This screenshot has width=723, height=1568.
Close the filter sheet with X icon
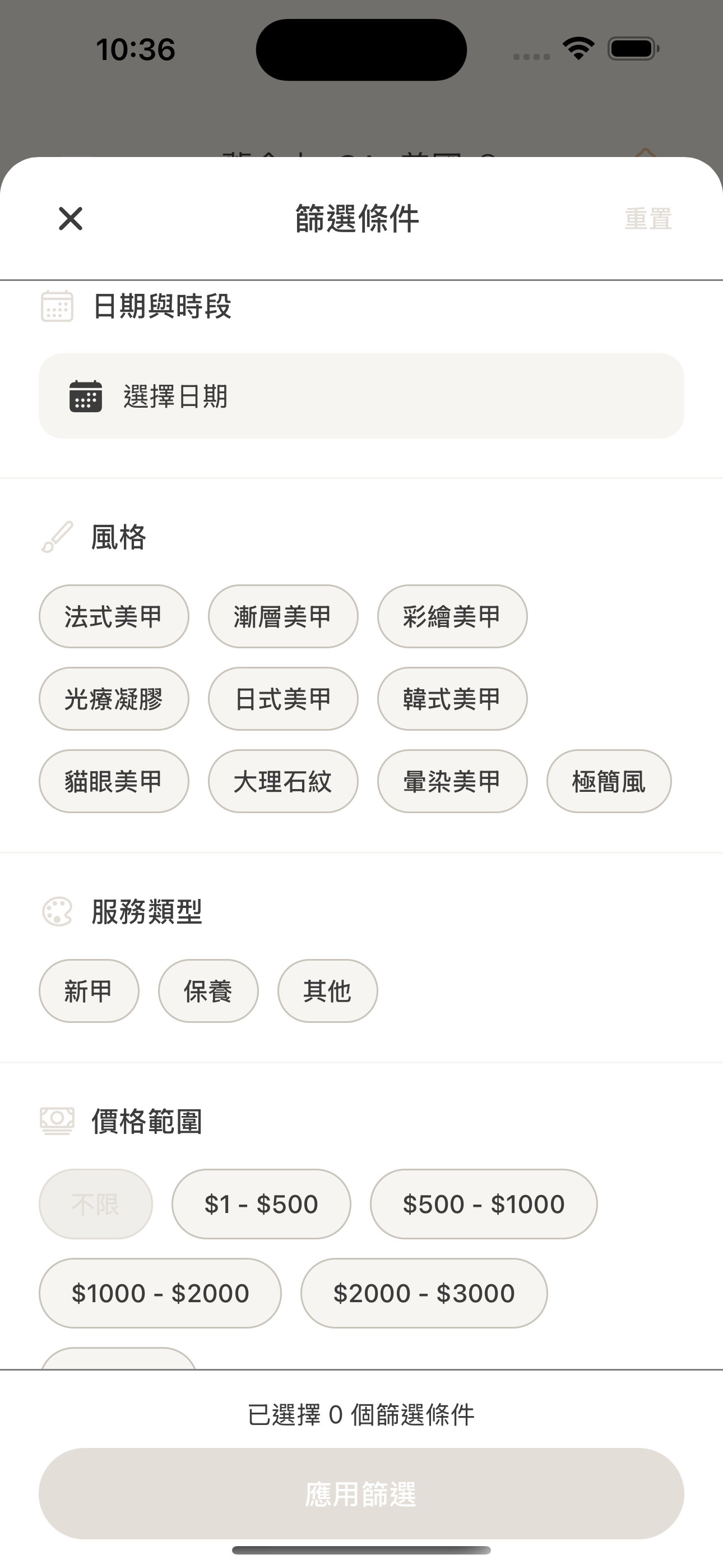[x=71, y=219]
